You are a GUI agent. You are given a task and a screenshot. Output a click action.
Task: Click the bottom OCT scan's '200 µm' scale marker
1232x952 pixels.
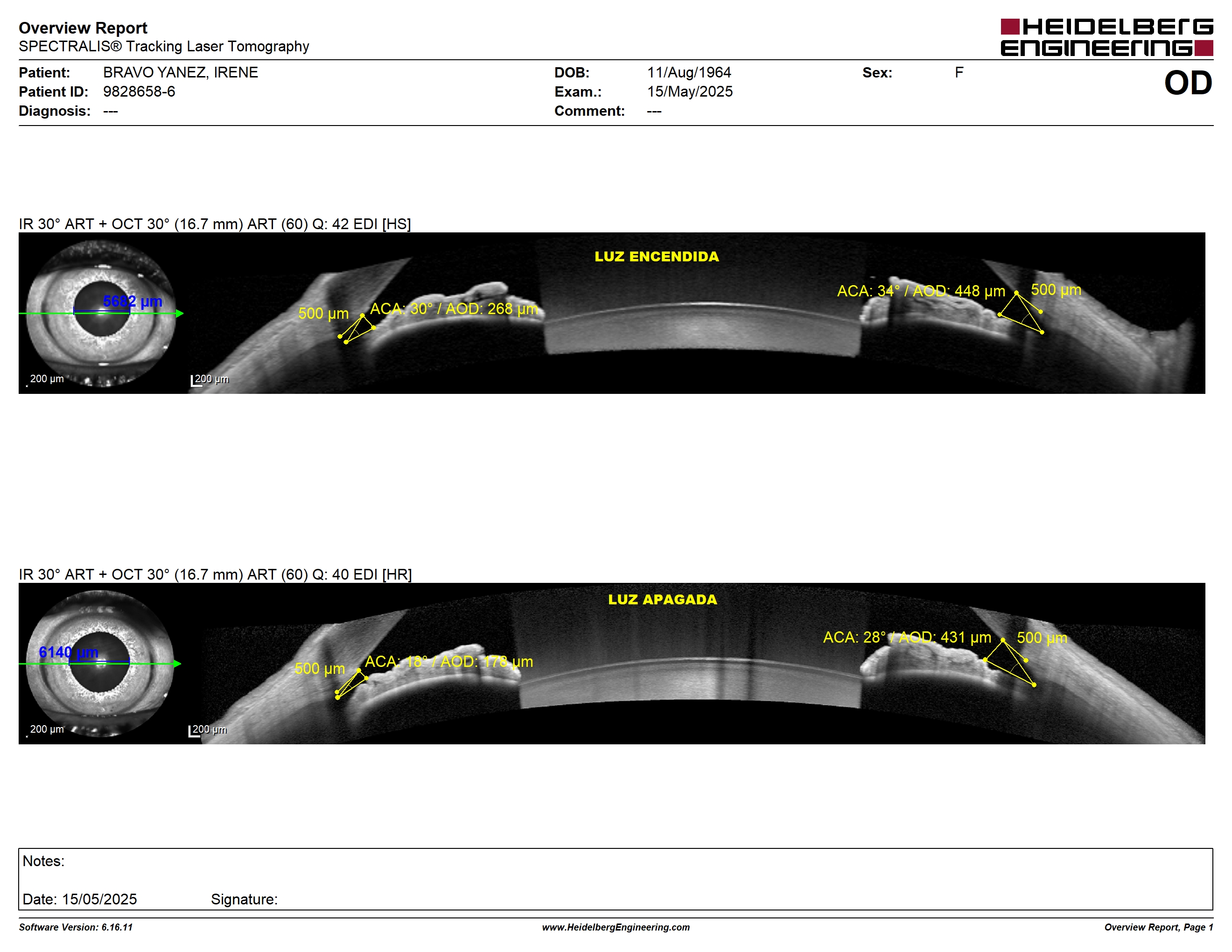[208, 730]
